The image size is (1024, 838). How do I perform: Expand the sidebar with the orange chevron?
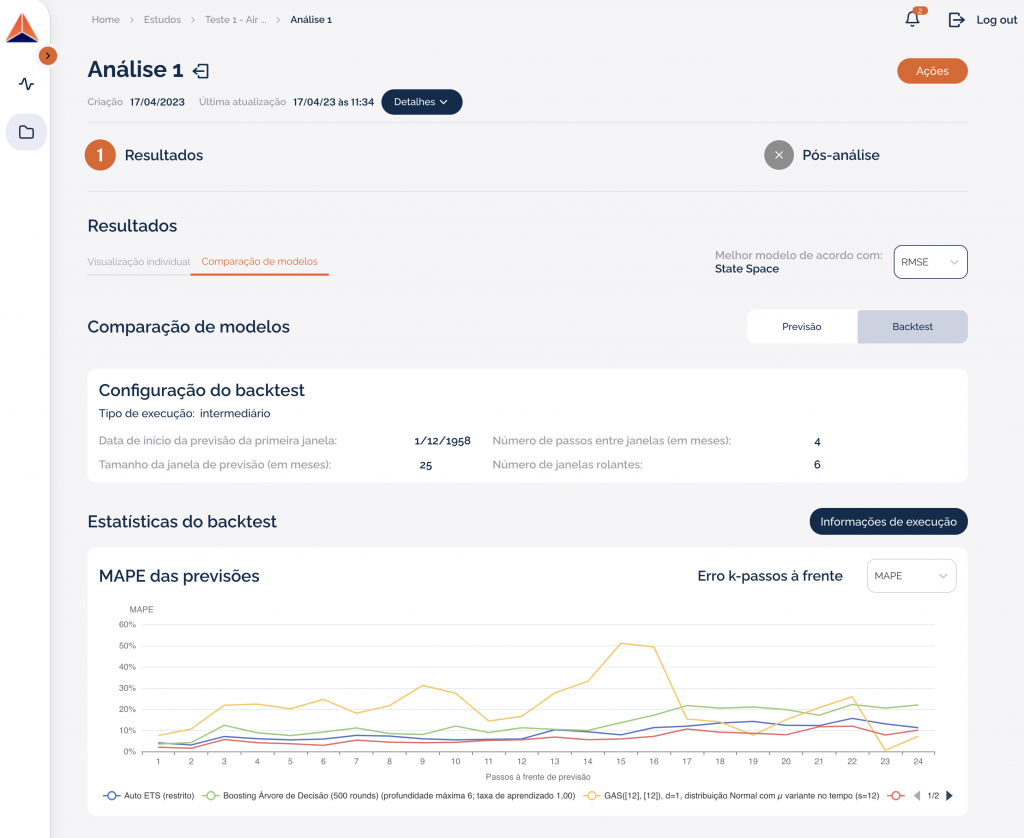coord(48,56)
